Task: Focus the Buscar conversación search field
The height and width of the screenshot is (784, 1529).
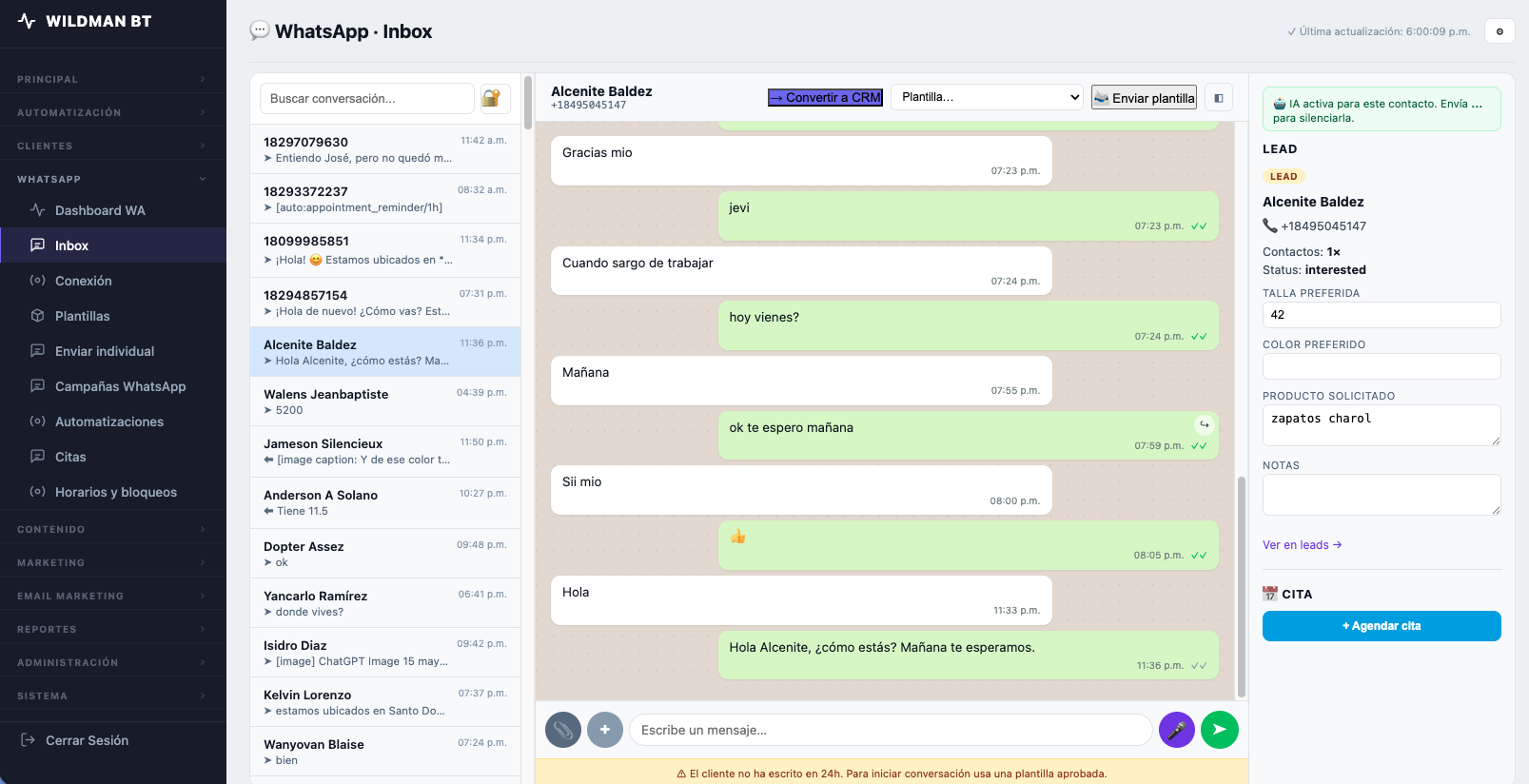Action: click(367, 98)
